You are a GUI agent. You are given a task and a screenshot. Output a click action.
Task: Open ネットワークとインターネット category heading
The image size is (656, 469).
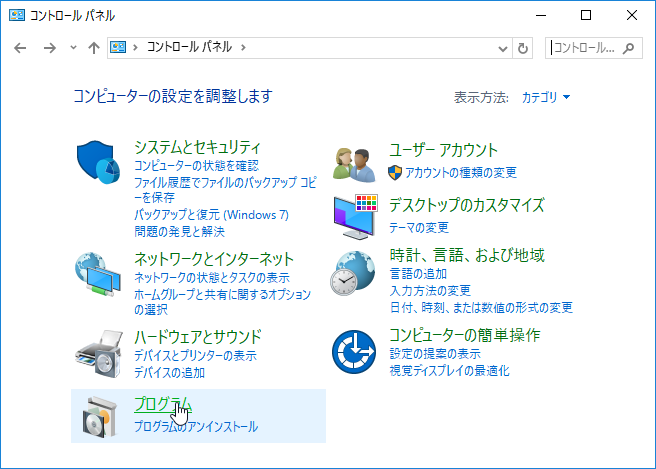[x=214, y=259]
